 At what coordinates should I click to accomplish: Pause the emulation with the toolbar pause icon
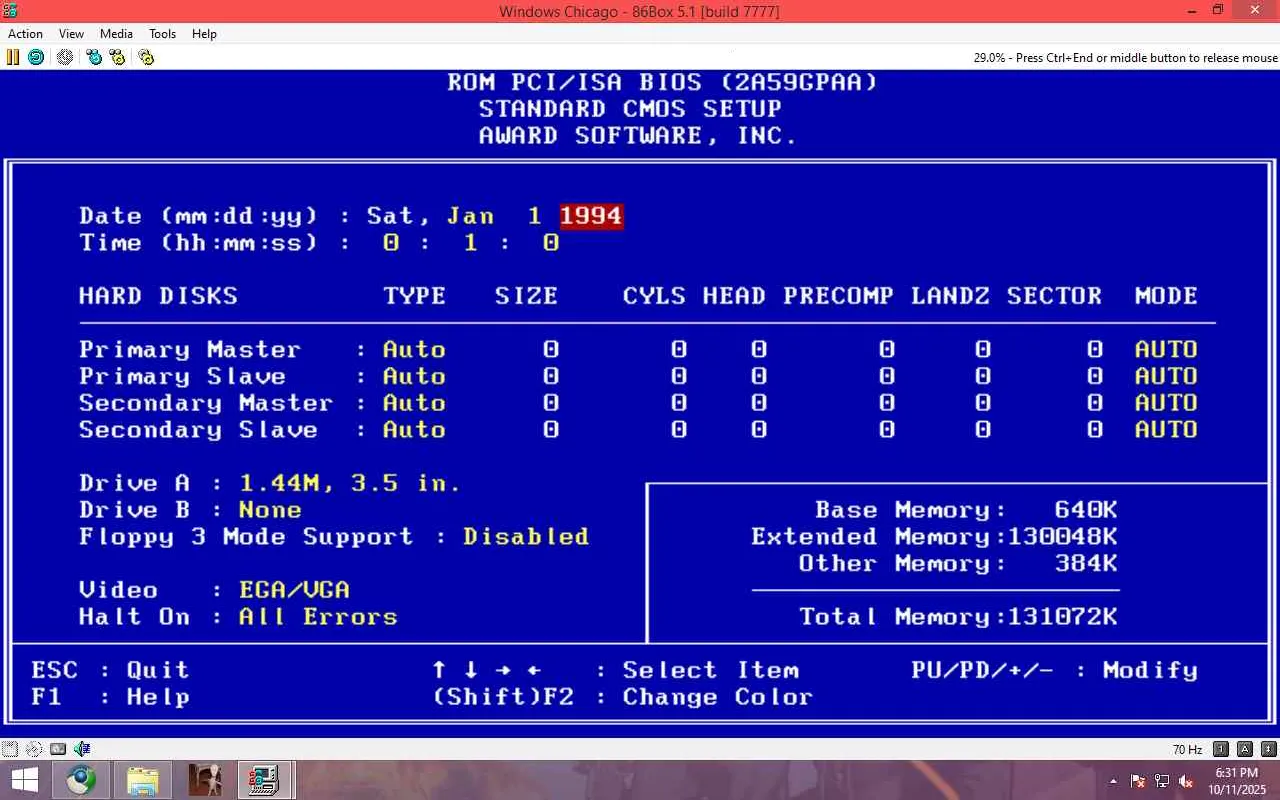[13, 57]
